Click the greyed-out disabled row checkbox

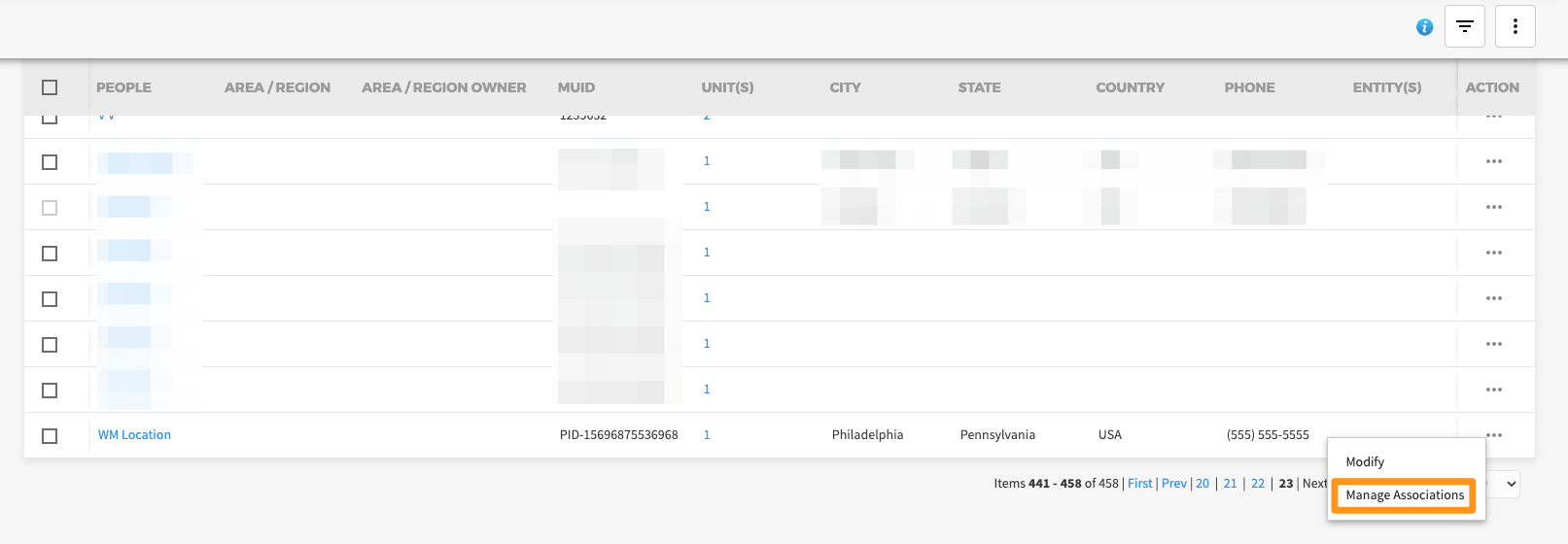coord(50,208)
